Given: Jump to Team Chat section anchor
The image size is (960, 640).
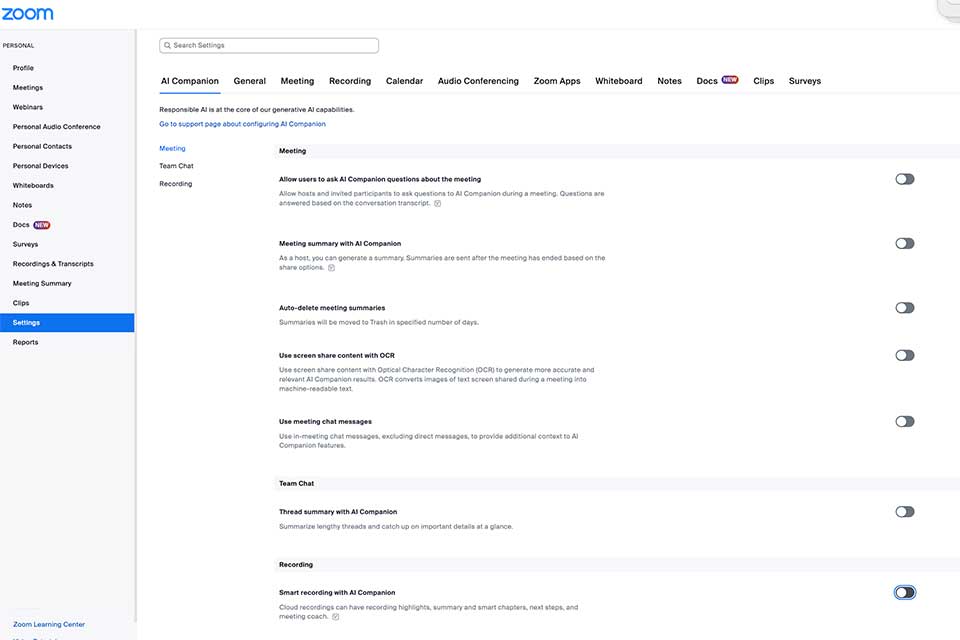Looking at the screenshot, I should (x=176, y=166).
